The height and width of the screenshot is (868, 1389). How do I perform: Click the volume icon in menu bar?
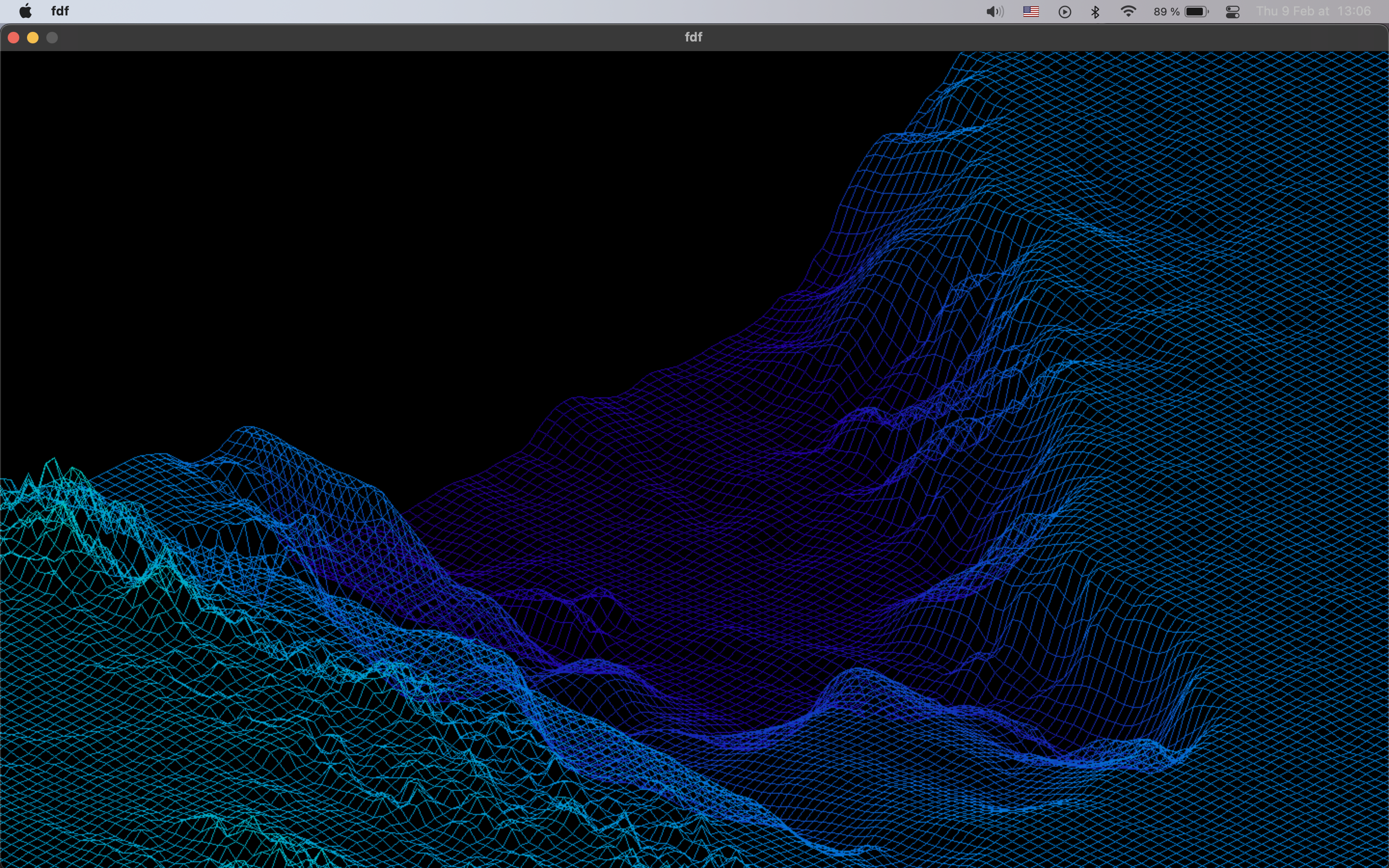coord(994,12)
